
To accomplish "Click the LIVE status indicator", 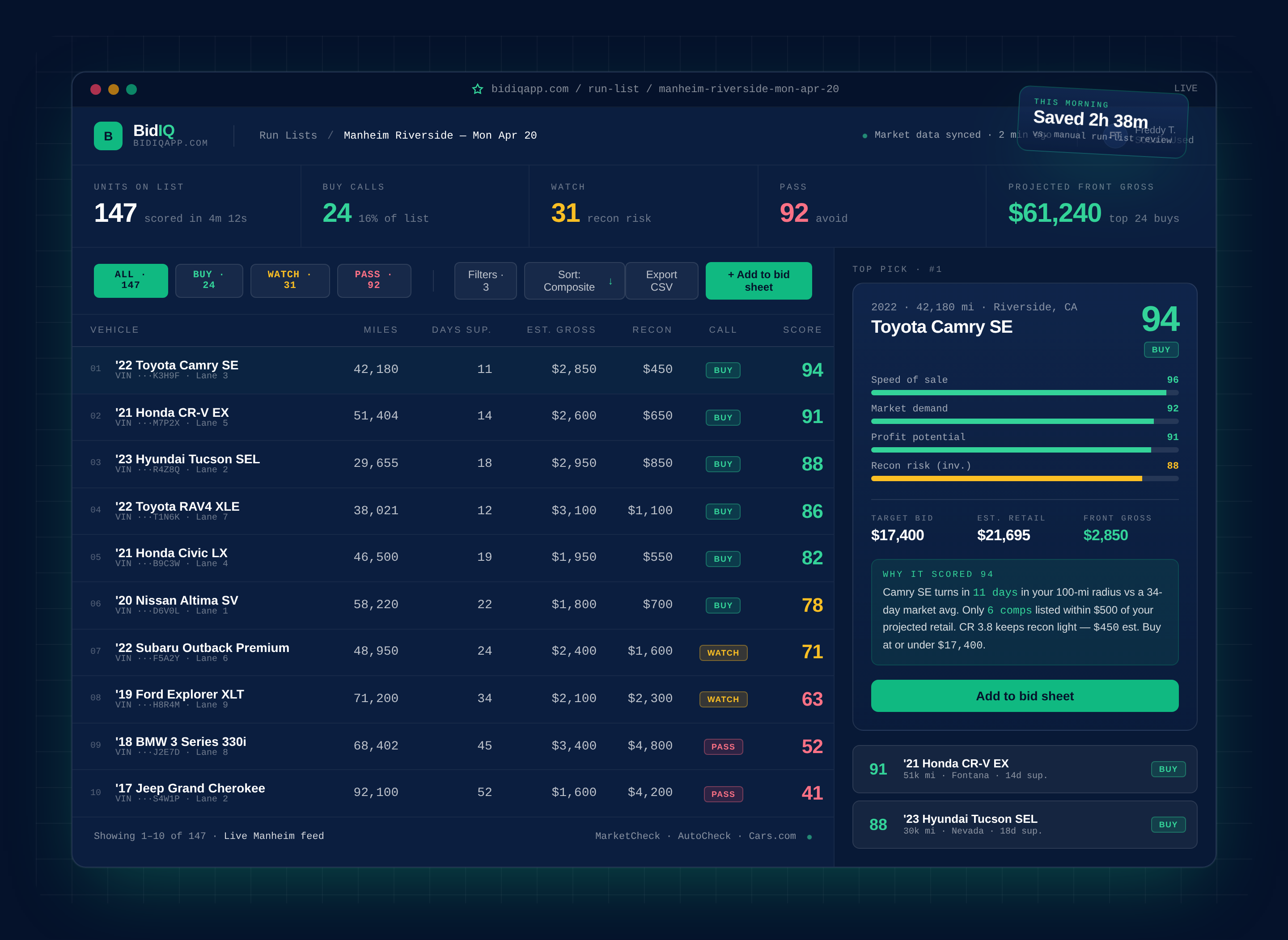I will (1185, 88).
